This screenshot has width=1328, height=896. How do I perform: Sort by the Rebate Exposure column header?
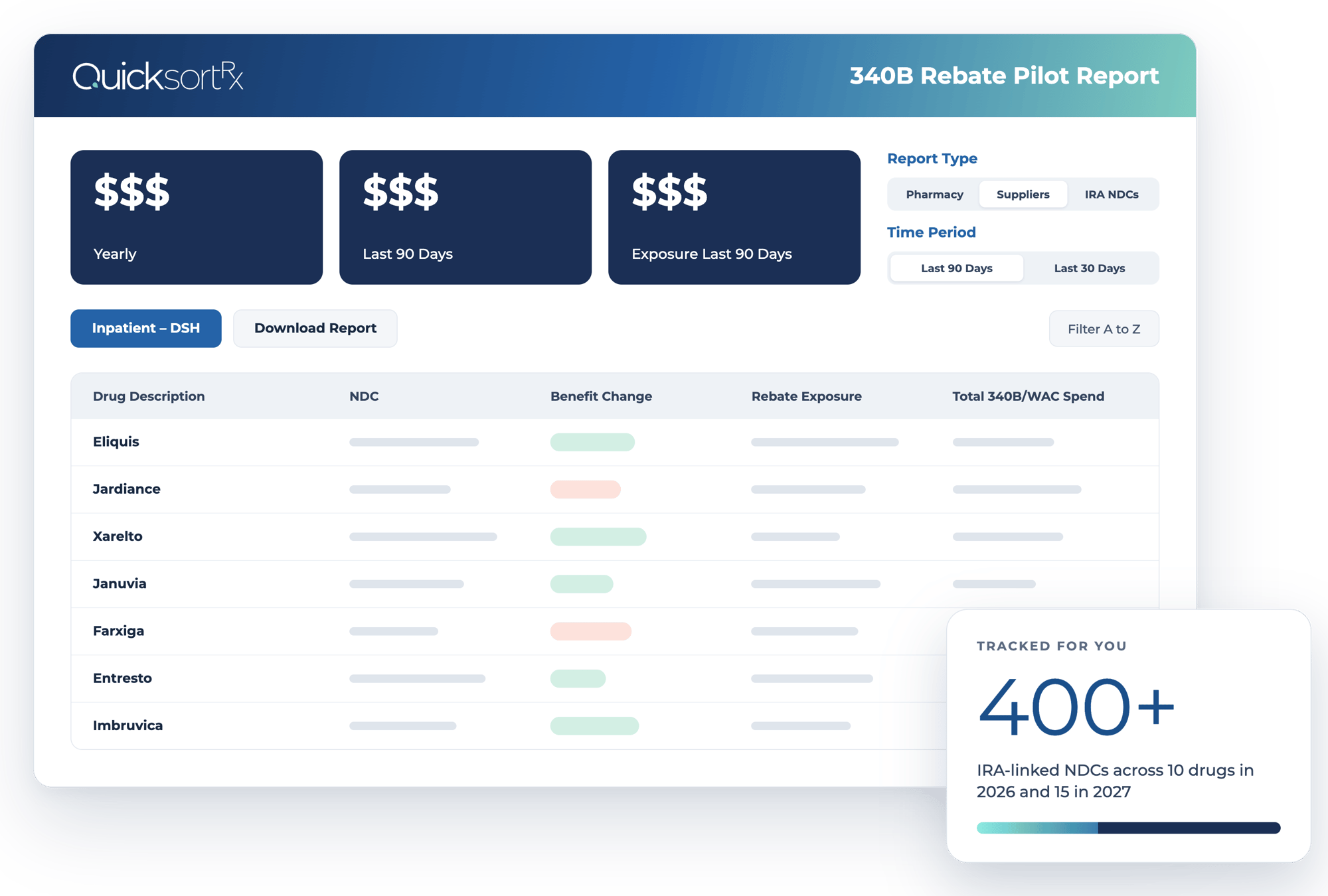(x=806, y=396)
